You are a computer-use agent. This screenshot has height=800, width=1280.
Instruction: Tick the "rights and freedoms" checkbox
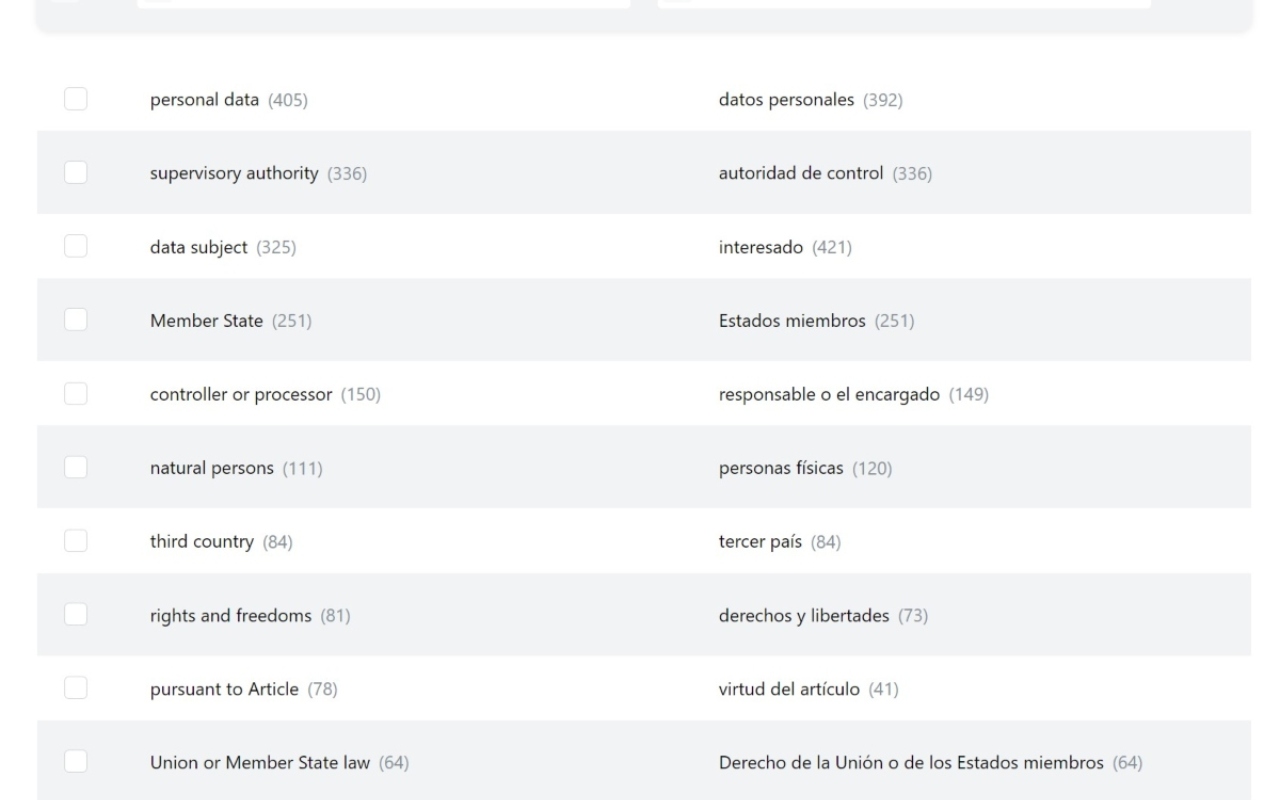point(76,615)
